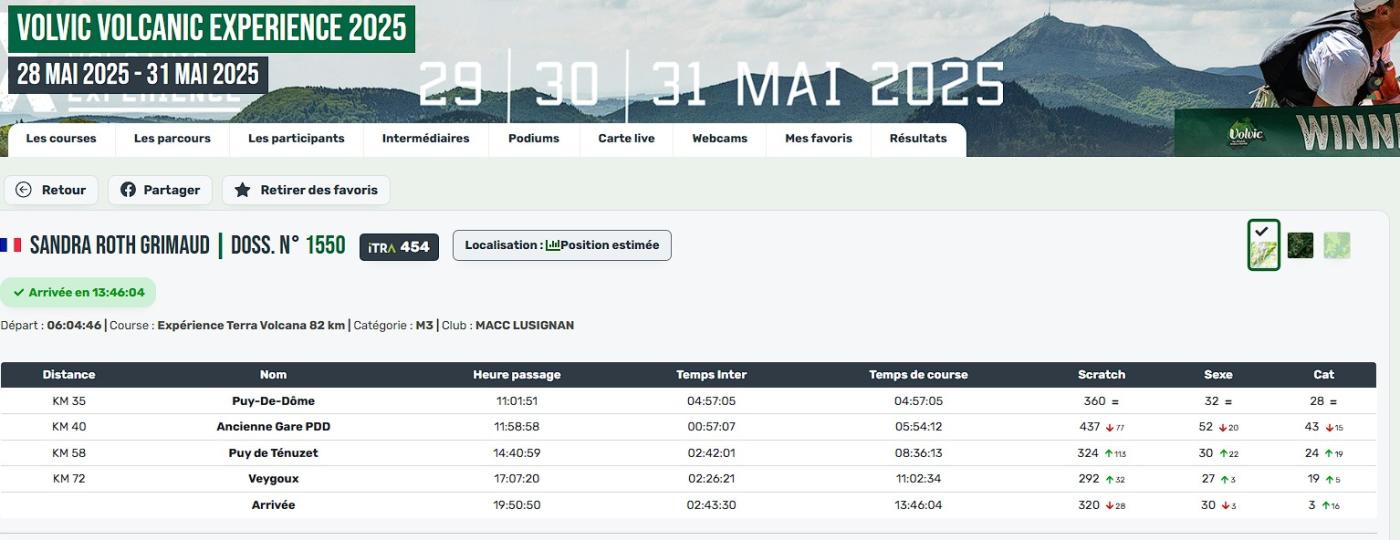
Task: Click the star icon to remove favorite
Action: pyautogui.click(x=242, y=190)
